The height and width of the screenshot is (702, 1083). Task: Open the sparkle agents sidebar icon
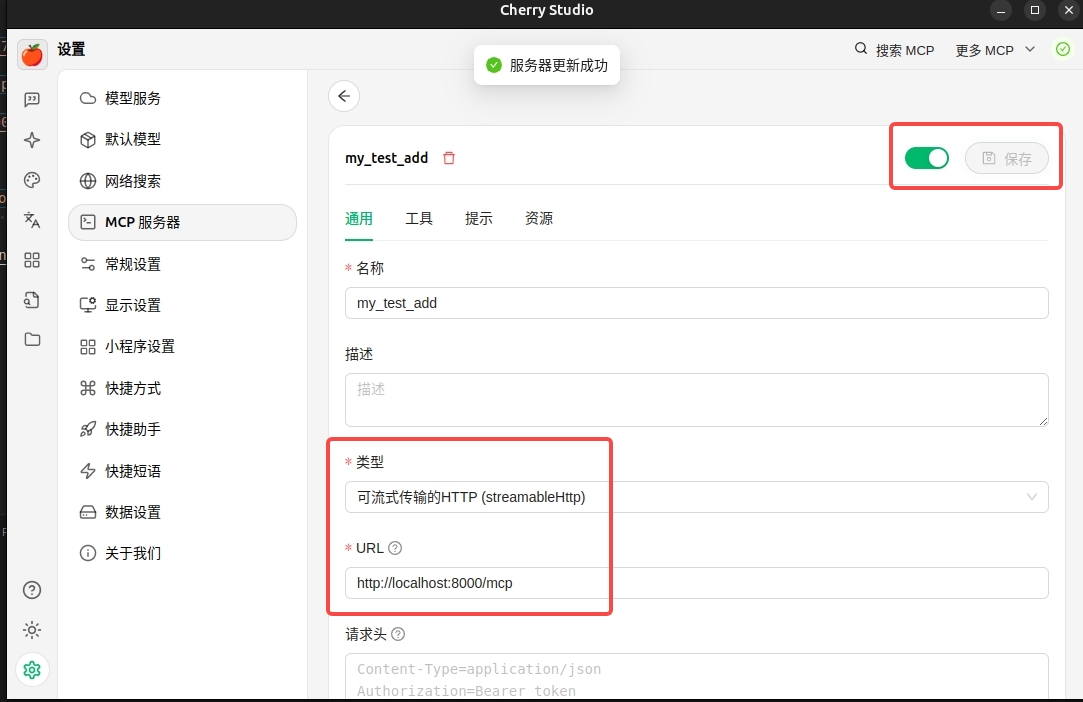point(32,140)
